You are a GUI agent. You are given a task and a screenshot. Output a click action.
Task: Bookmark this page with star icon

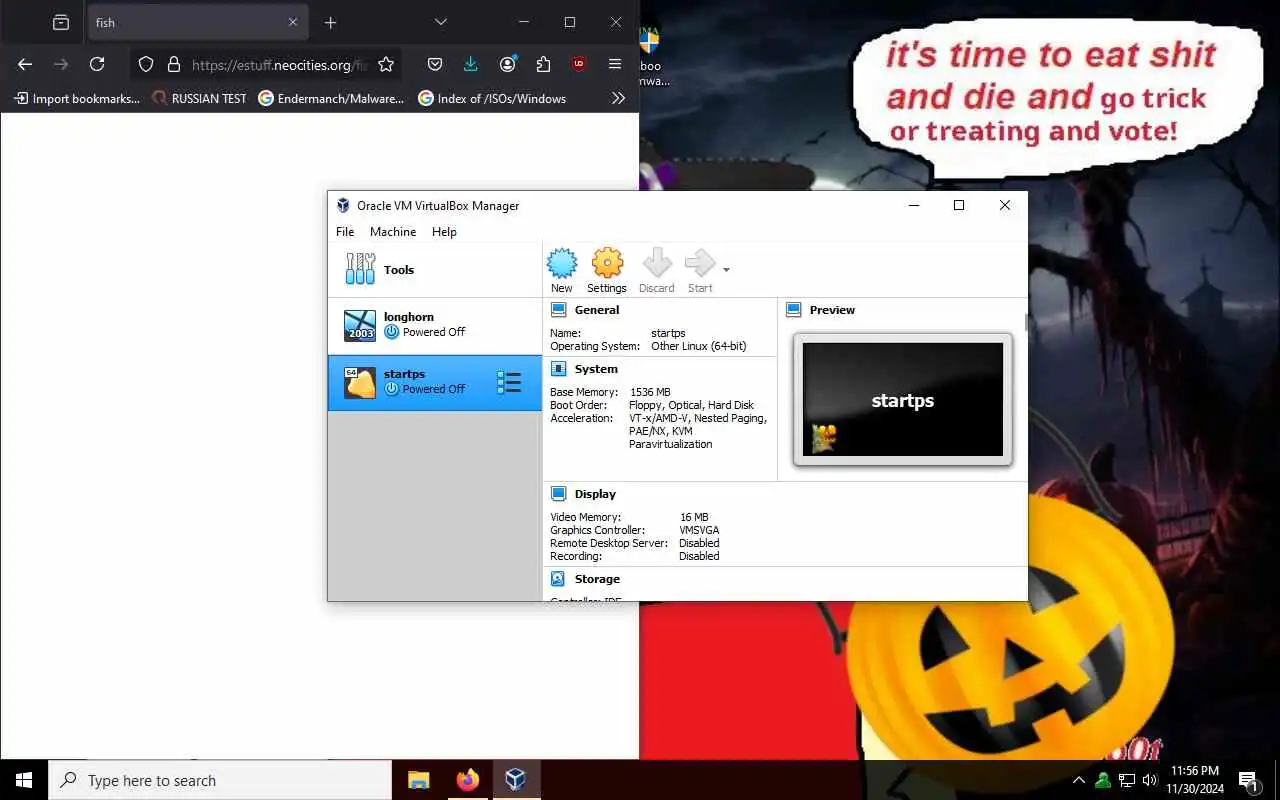click(x=386, y=64)
